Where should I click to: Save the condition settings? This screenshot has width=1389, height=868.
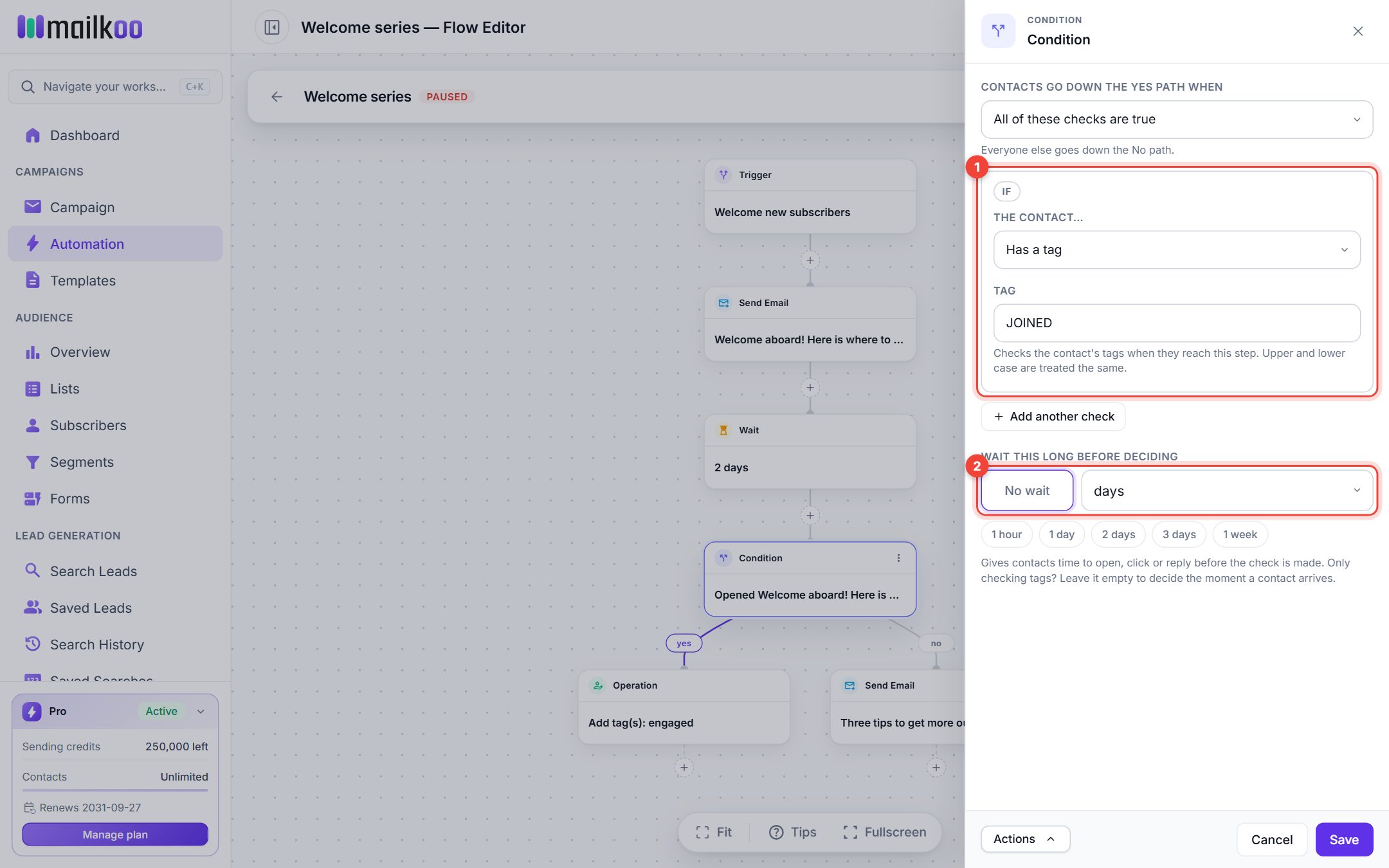click(1344, 840)
